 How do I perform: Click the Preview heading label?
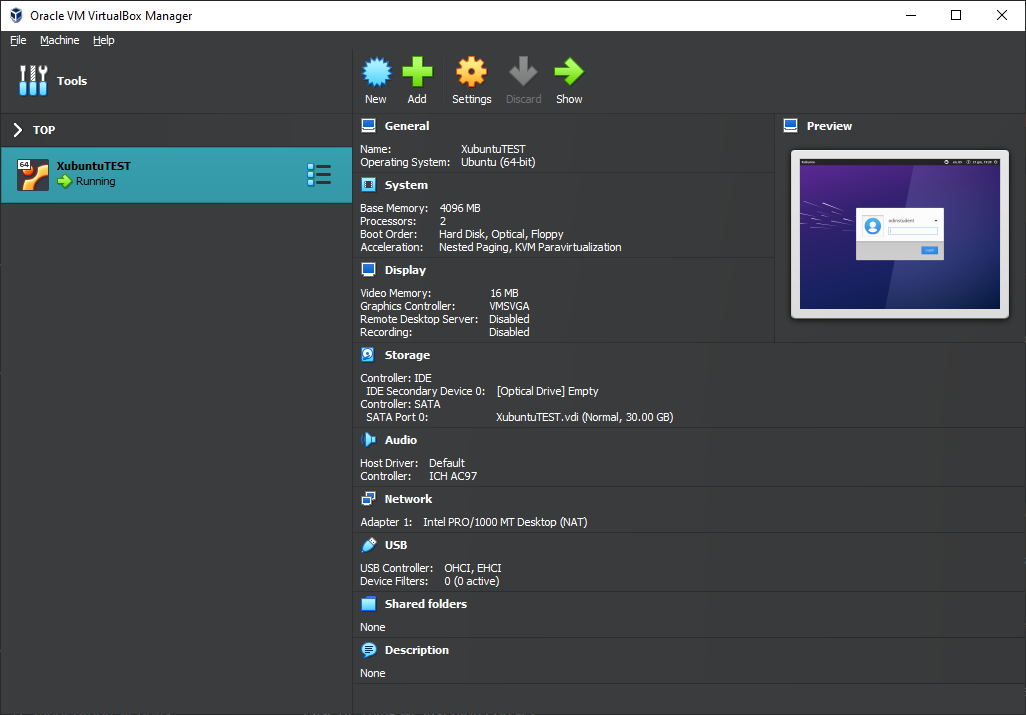click(x=829, y=126)
